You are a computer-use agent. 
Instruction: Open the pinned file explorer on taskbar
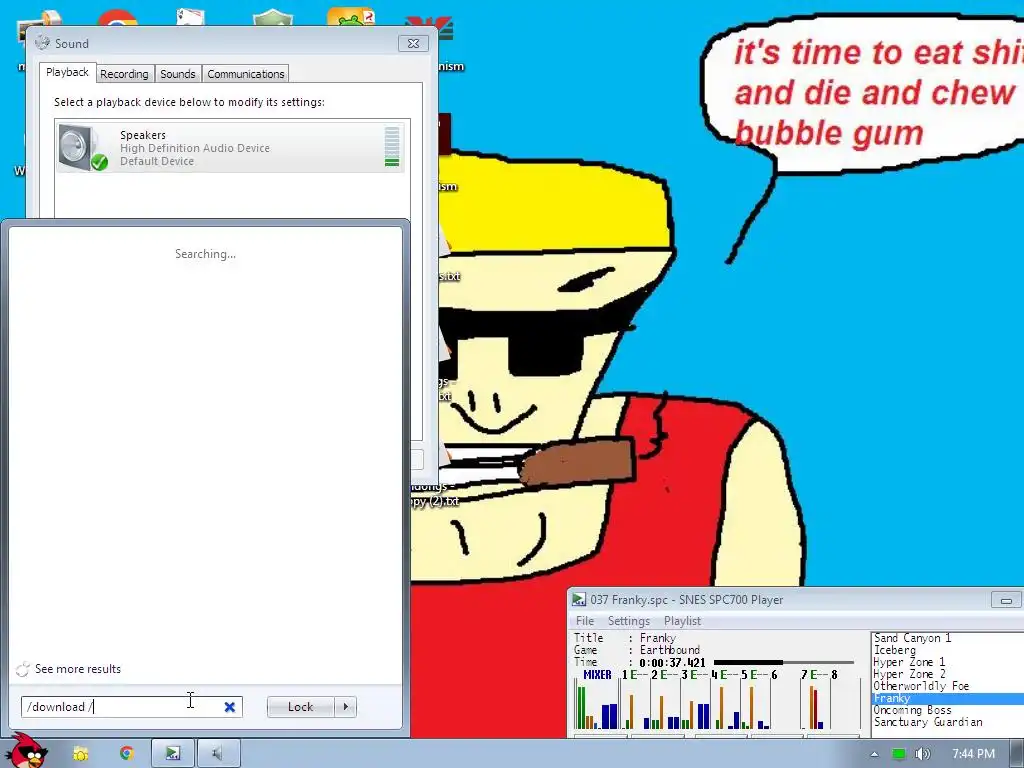(x=81, y=754)
